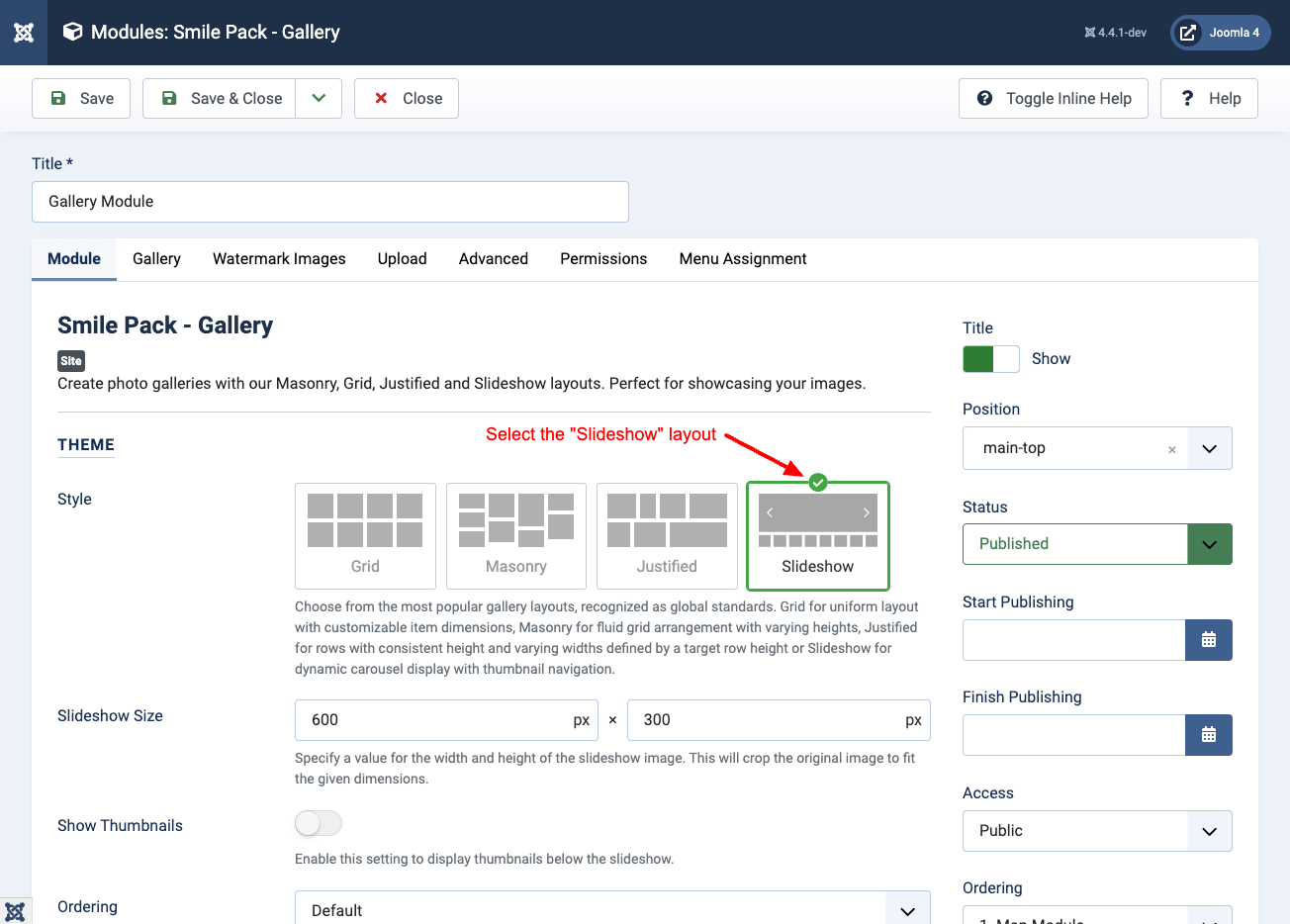
Task: Open the Position dropdown
Action: point(1209,448)
